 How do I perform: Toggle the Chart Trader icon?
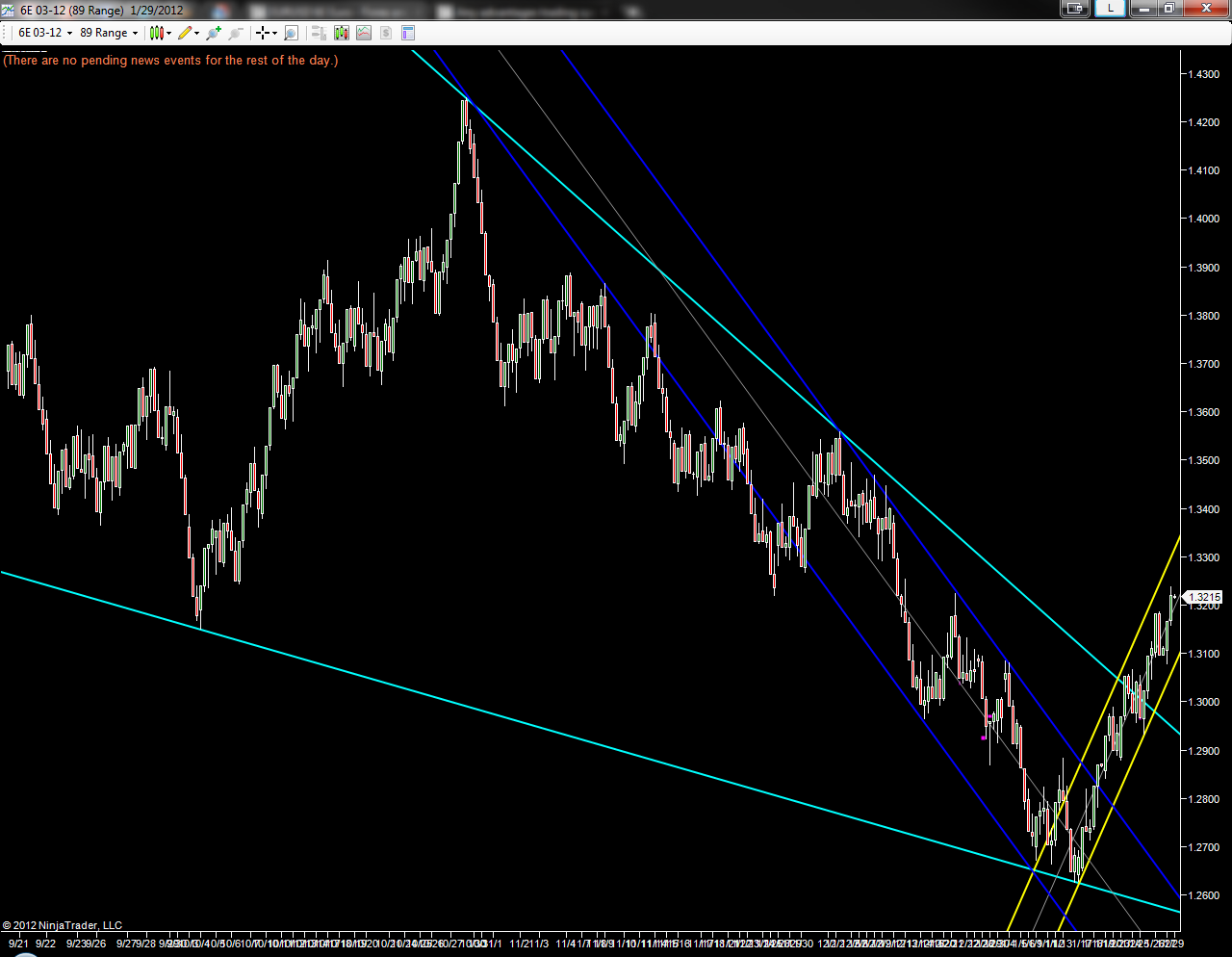[320, 33]
